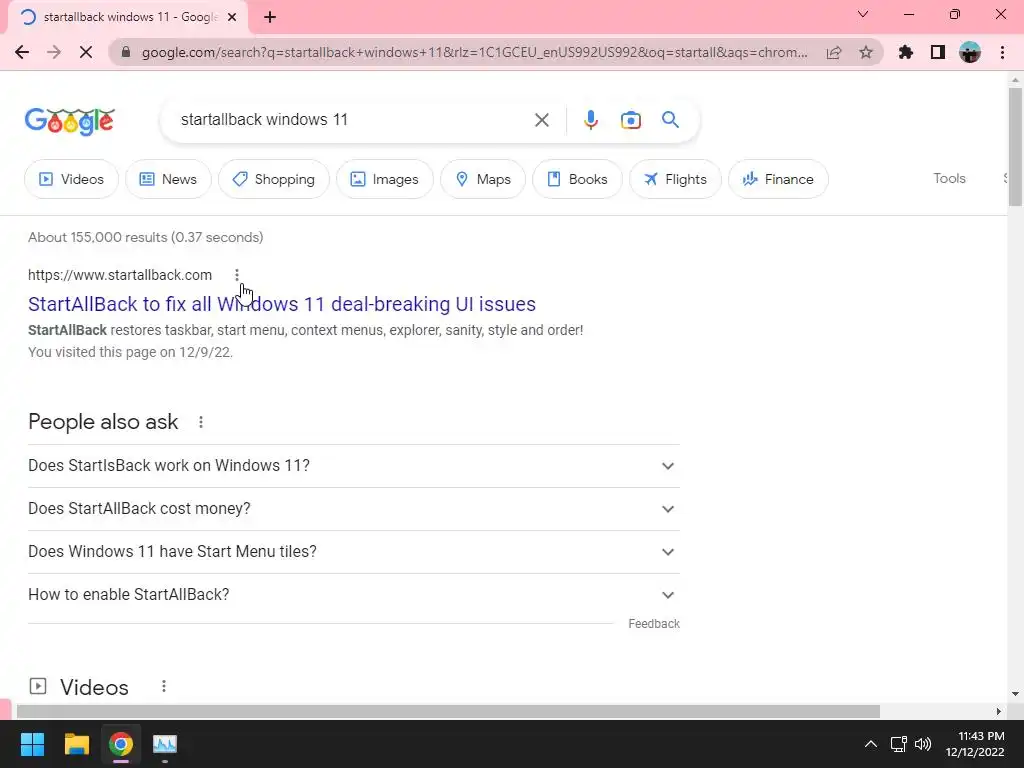
Task: Click the magnifier search button
Action: (670, 120)
